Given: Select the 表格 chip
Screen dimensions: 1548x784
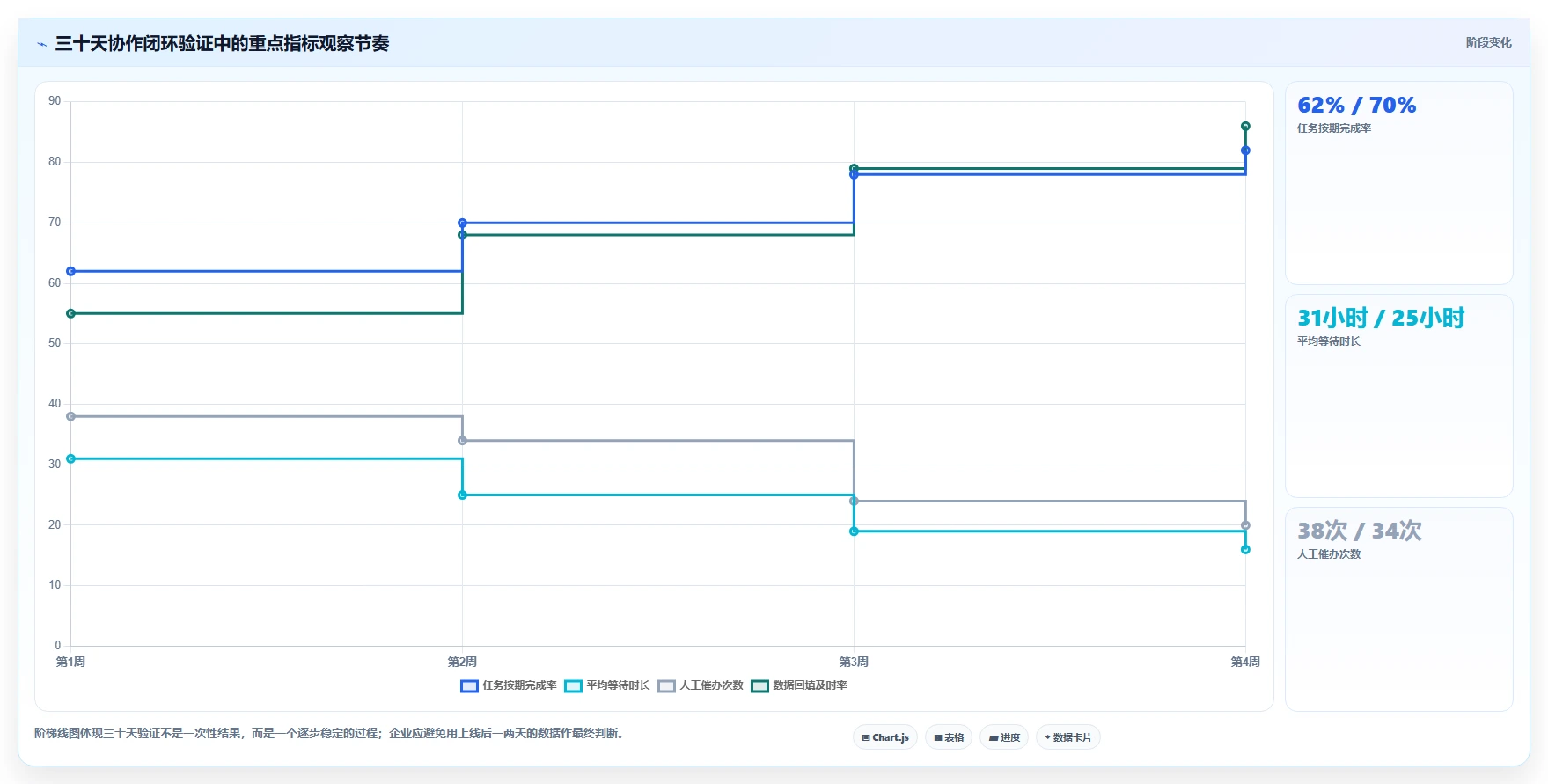Looking at the screenshot, I should click(949, 737).
